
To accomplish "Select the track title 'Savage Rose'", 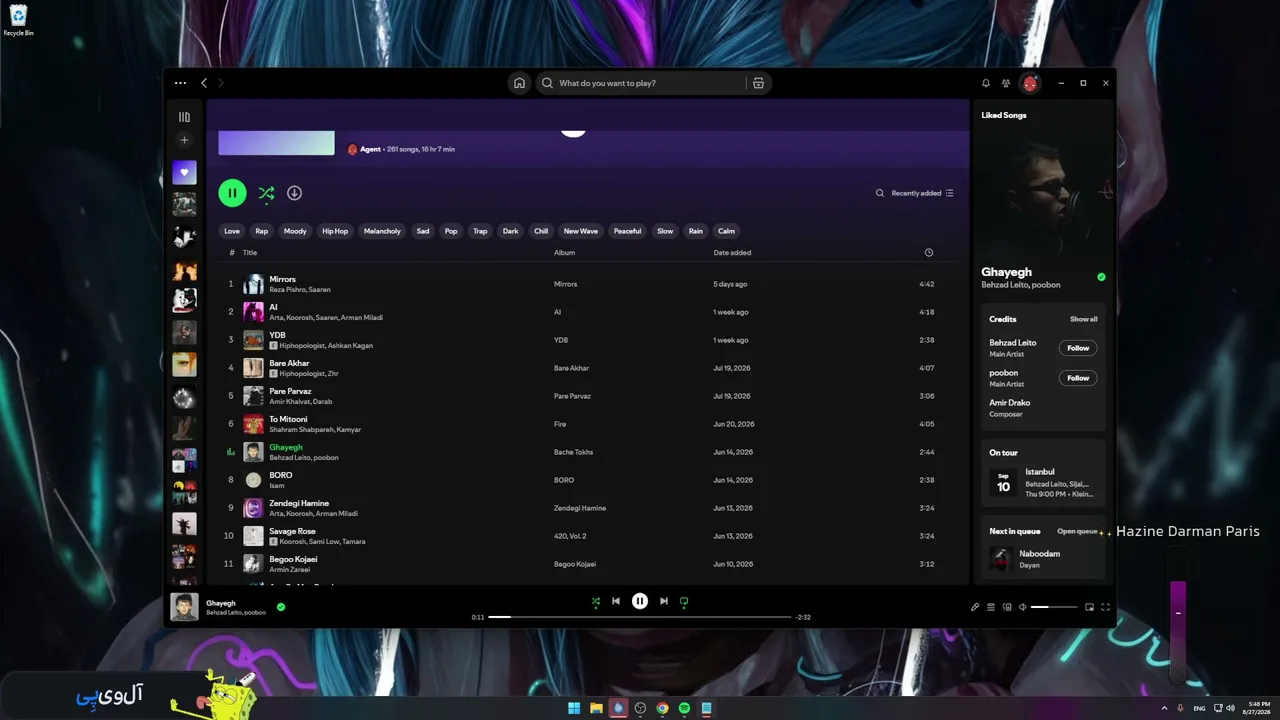I will point(292,531).
